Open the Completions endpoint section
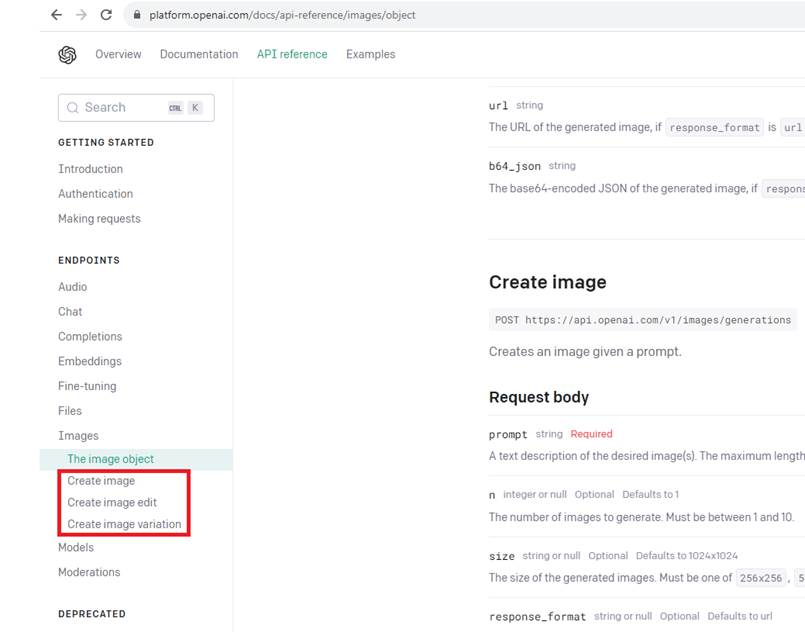This screenshot has width=805, height=632. (90, 336)
